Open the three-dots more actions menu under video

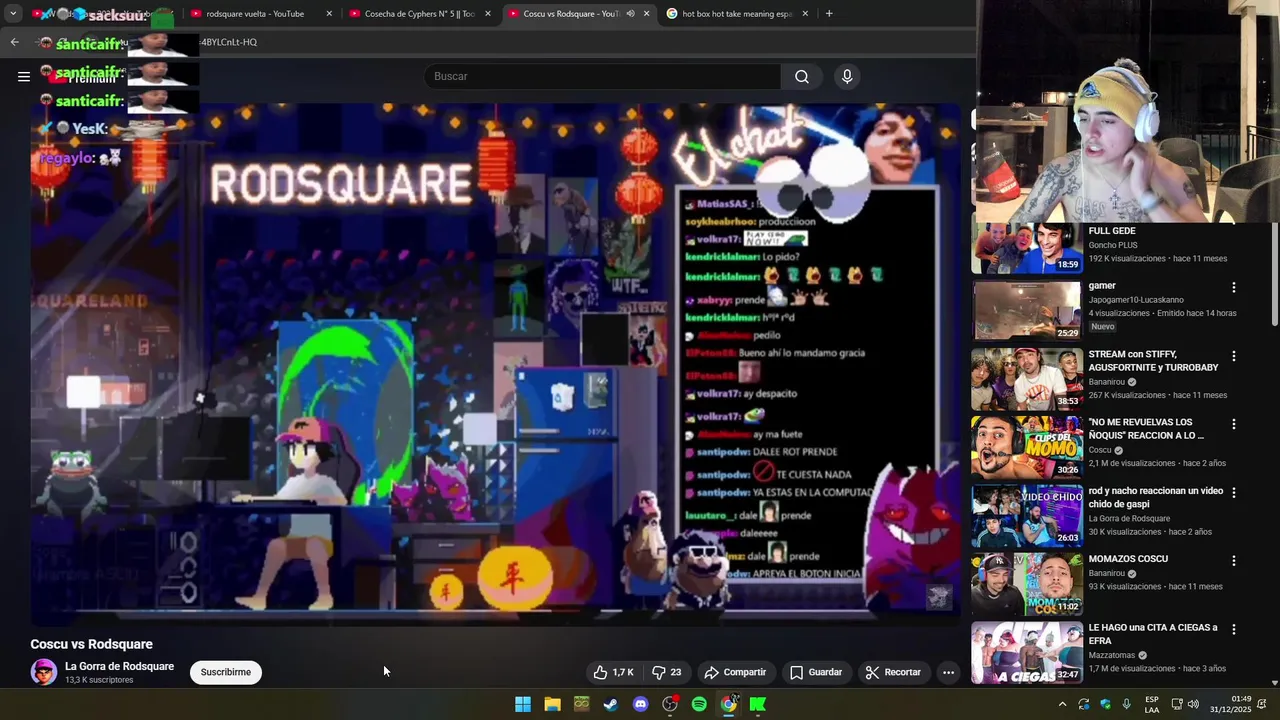pos(948,672)
